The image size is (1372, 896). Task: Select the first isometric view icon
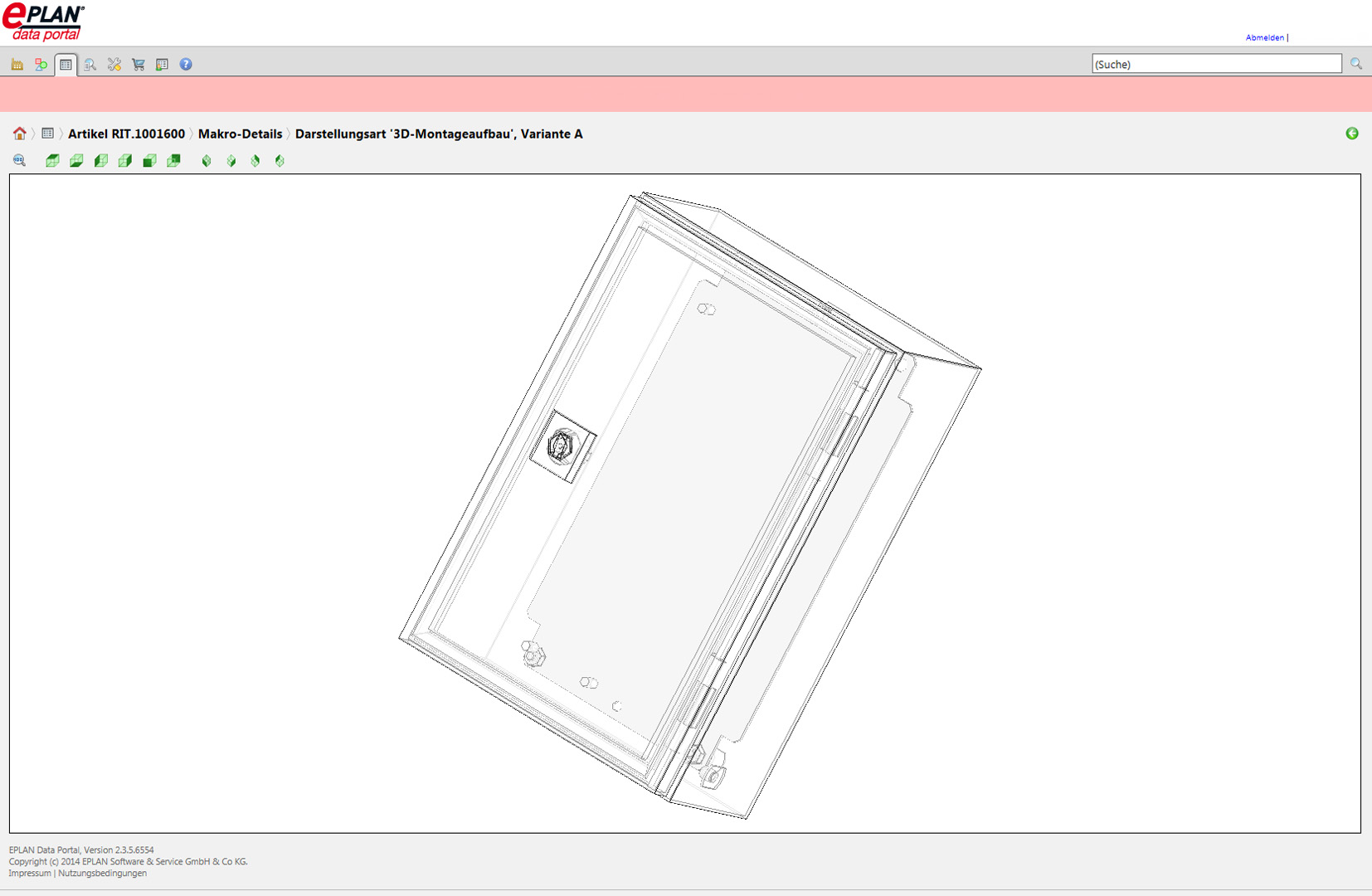click(x=207, y=161)
